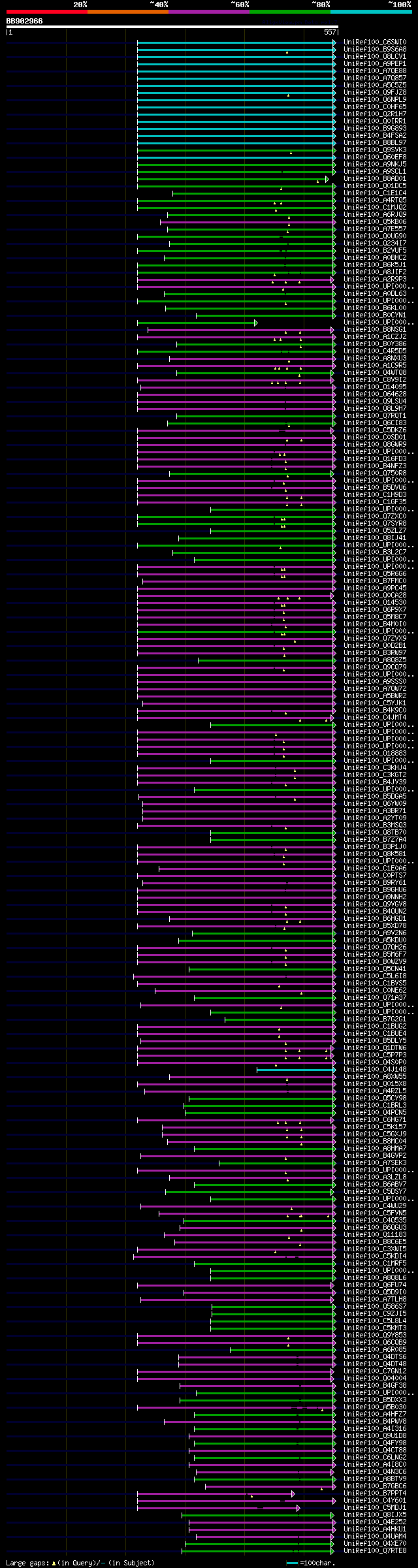Click the cyan ~100% identity legend segment
418x1568 pixels.
pyautogui.click(x=371, y=12)
